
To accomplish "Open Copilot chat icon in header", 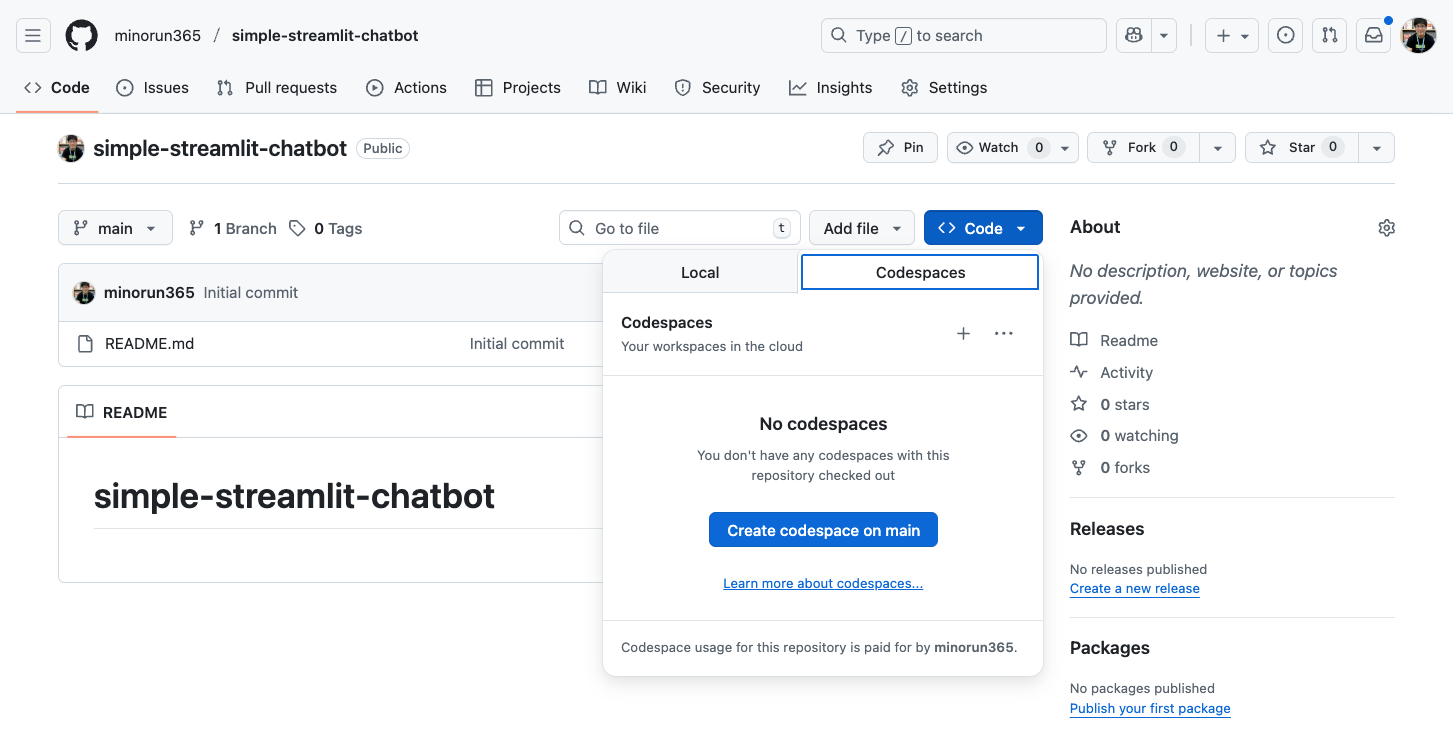I will (1133, 36).
